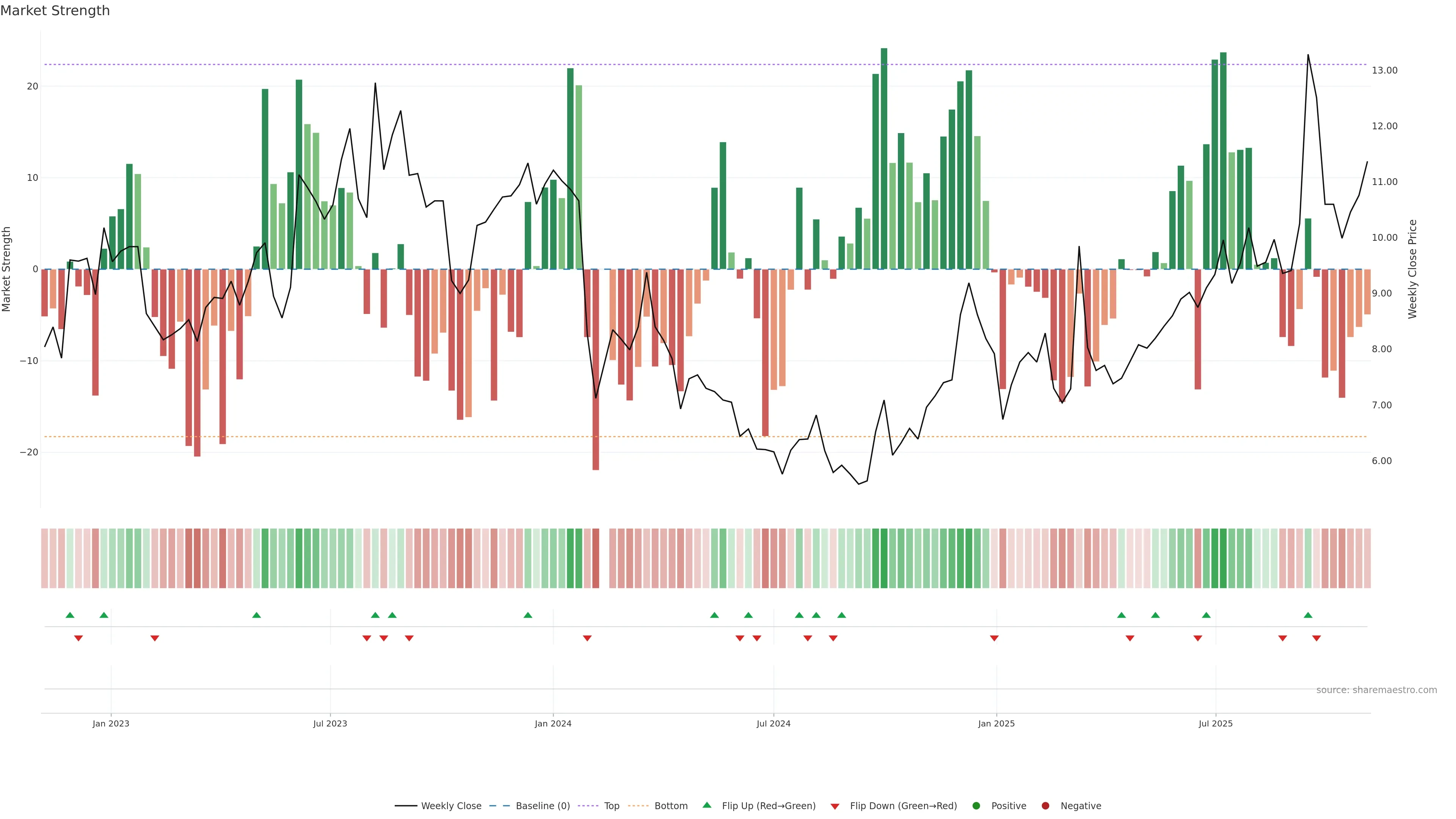Image resolution: width=1456 pixels, height=819 pixels.
Task: Click red triangle icon beside Flip Down legend
Action: pos(835,806)
